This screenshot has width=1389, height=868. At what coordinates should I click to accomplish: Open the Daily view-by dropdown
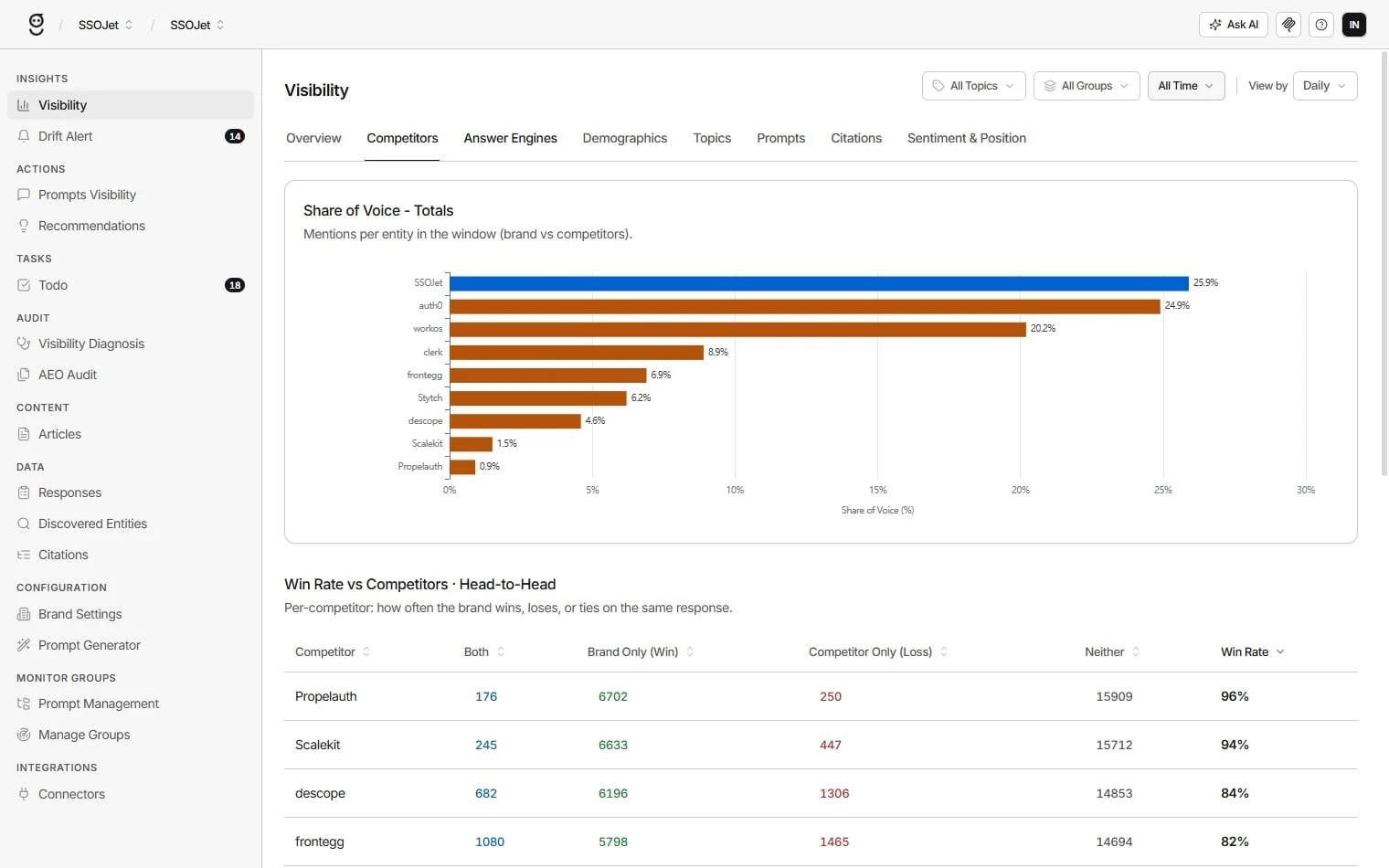[x=1325, y=86]
